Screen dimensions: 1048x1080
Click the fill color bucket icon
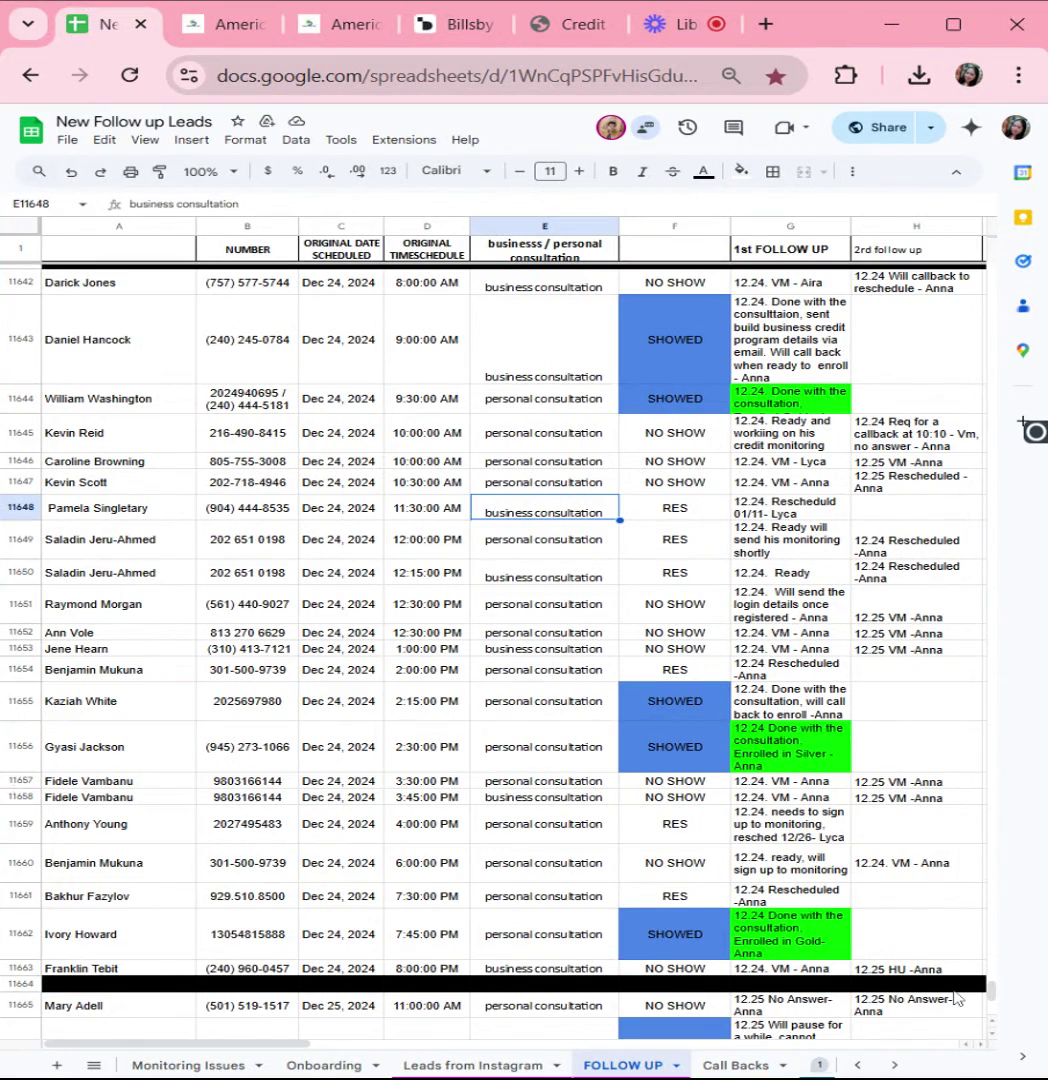point(741,171)
